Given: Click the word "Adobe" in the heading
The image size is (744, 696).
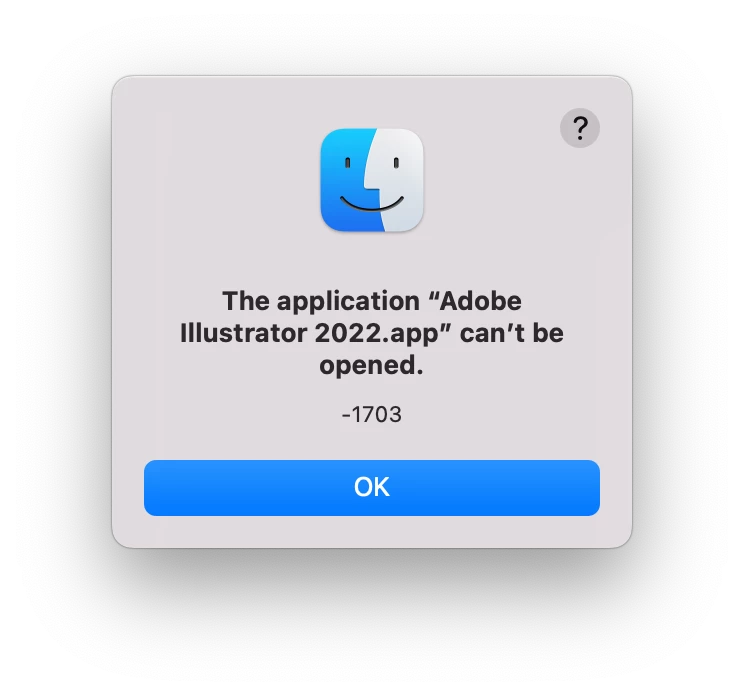Looking at the screenshot, I should click(x=480, y=301).
